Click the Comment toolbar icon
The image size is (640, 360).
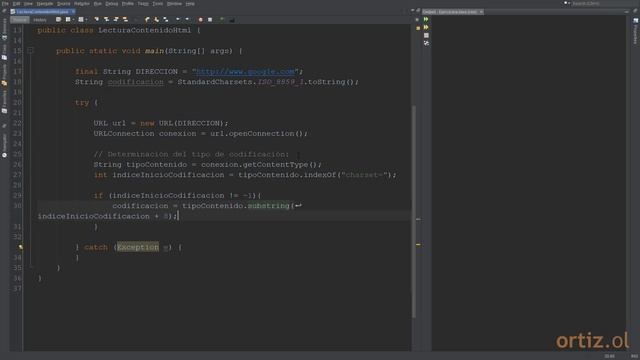coord(222,19)
